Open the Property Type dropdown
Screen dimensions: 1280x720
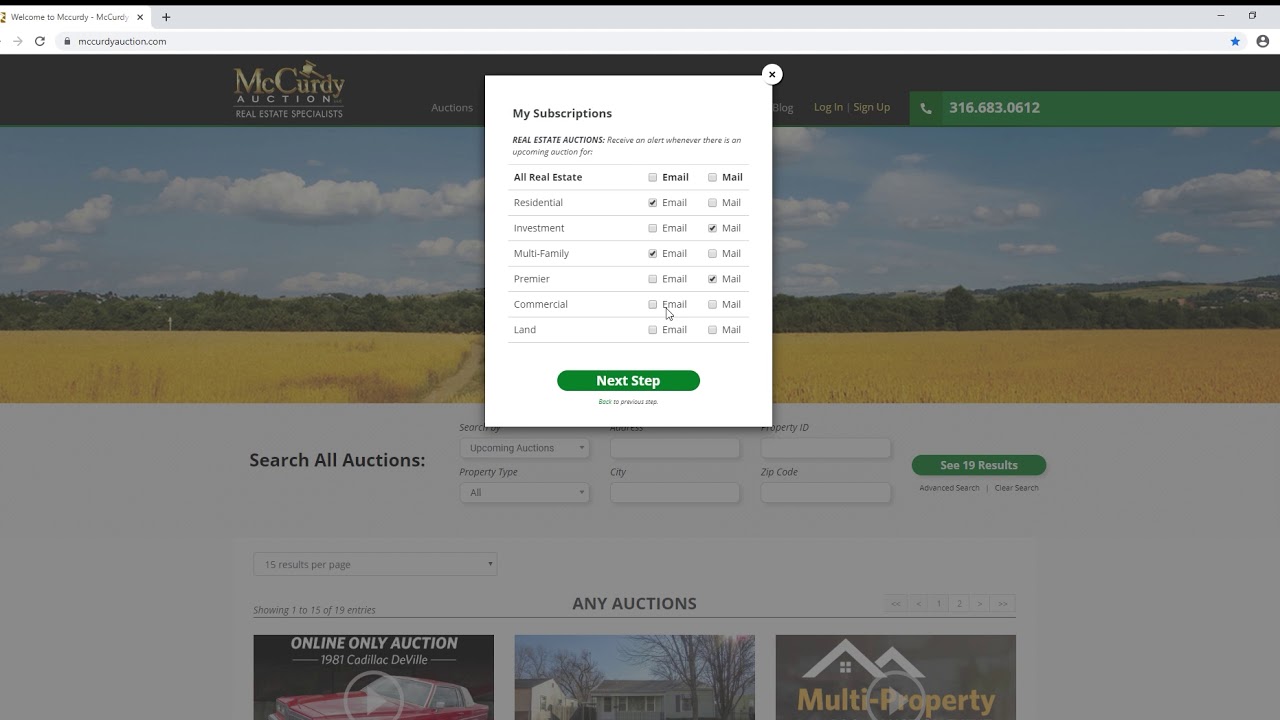coord(524,492)
